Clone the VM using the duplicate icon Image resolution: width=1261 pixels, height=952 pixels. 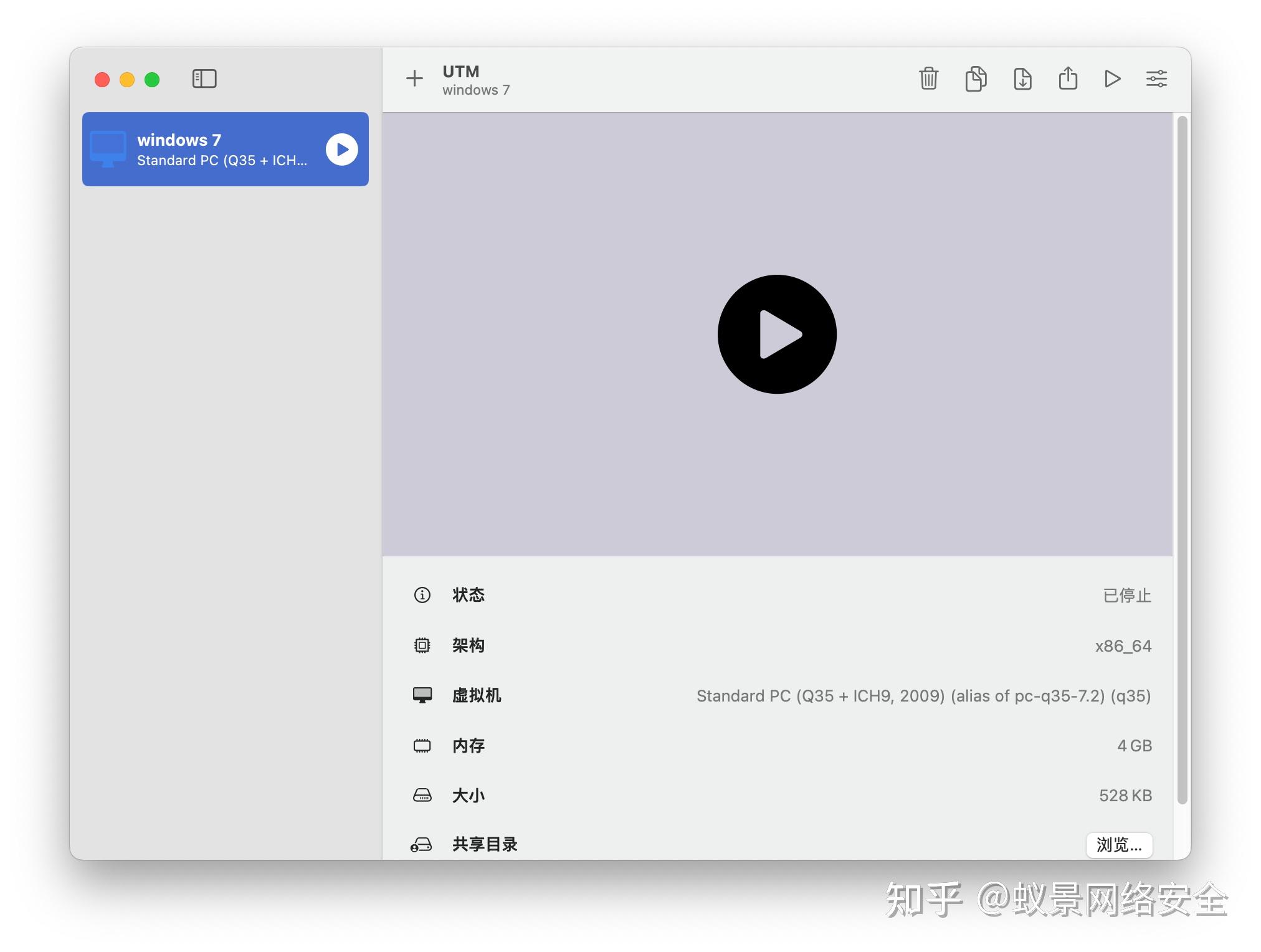(976, 79)
